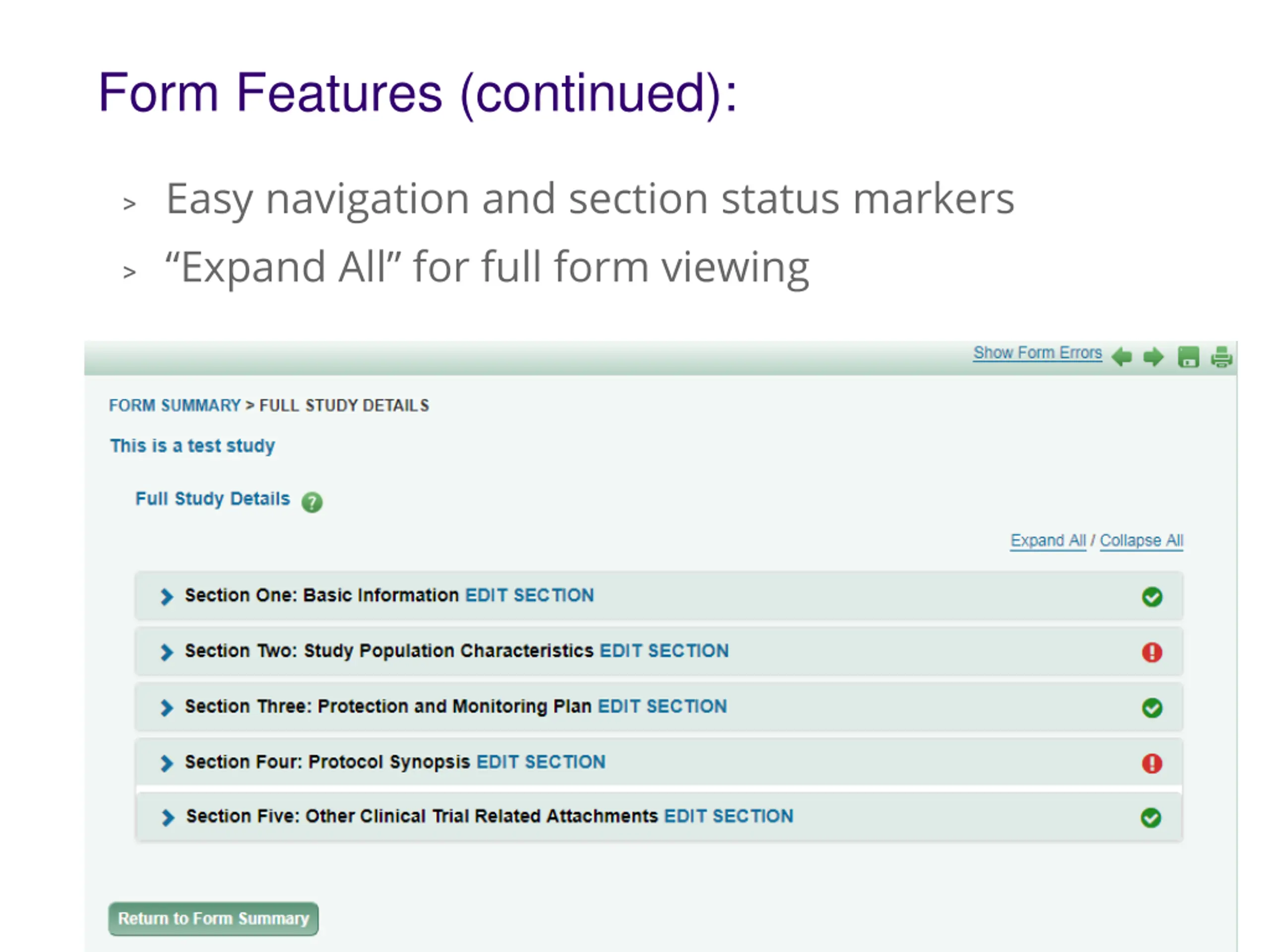
Task: Expand Section Five chevron arrow
Action: (x=168, y=818)
